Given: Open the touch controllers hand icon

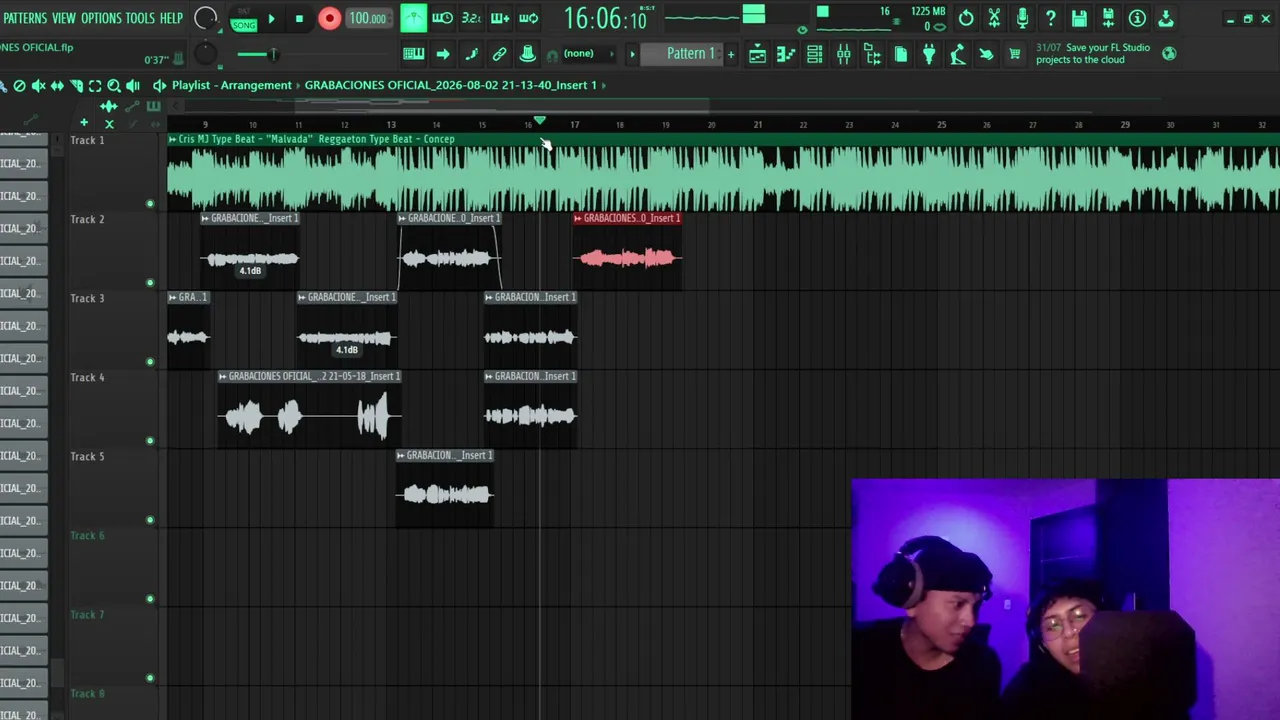Looking at the screenshot, I should (986, 54).
